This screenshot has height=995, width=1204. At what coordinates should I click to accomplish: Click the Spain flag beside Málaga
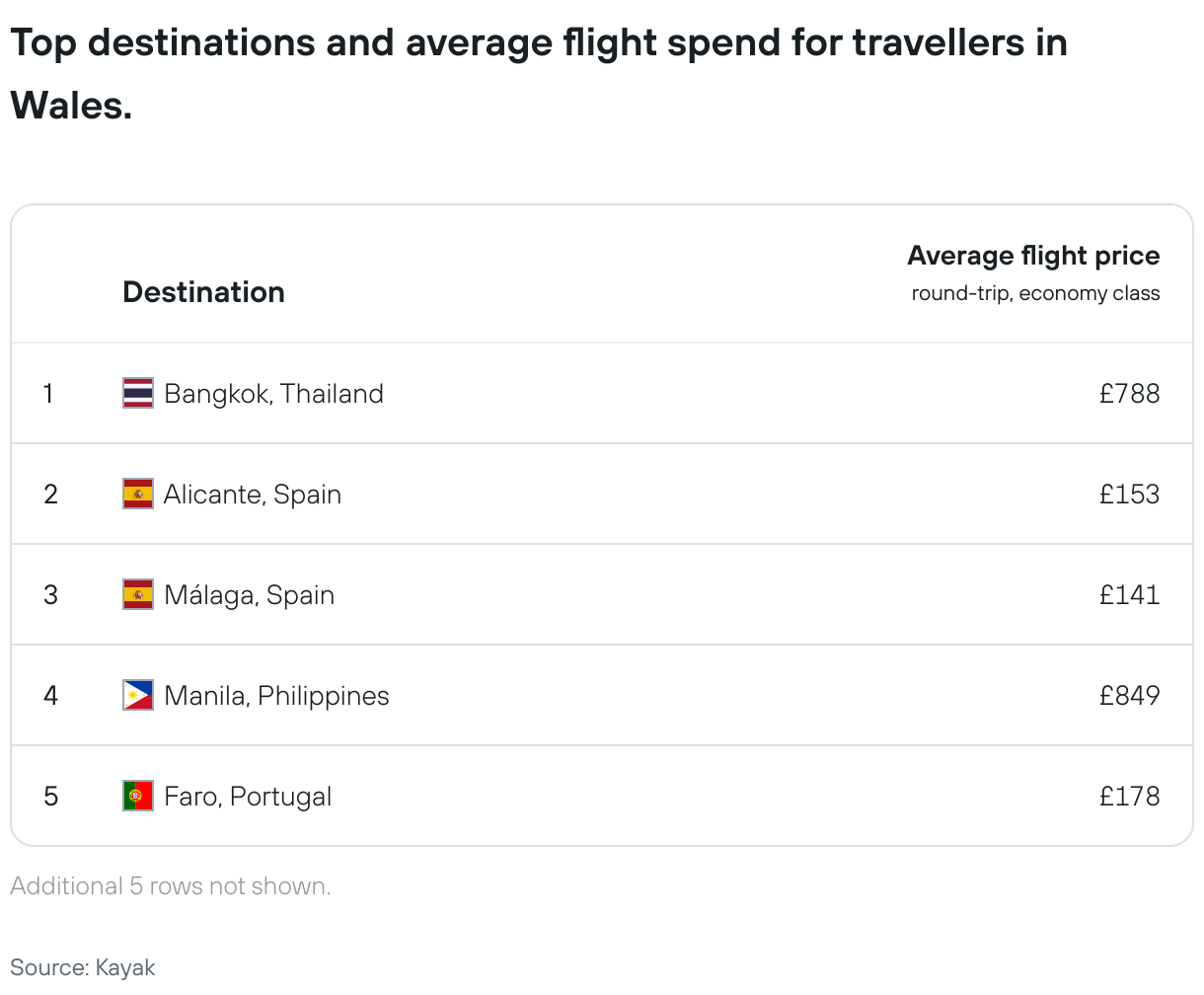[138, 594]
